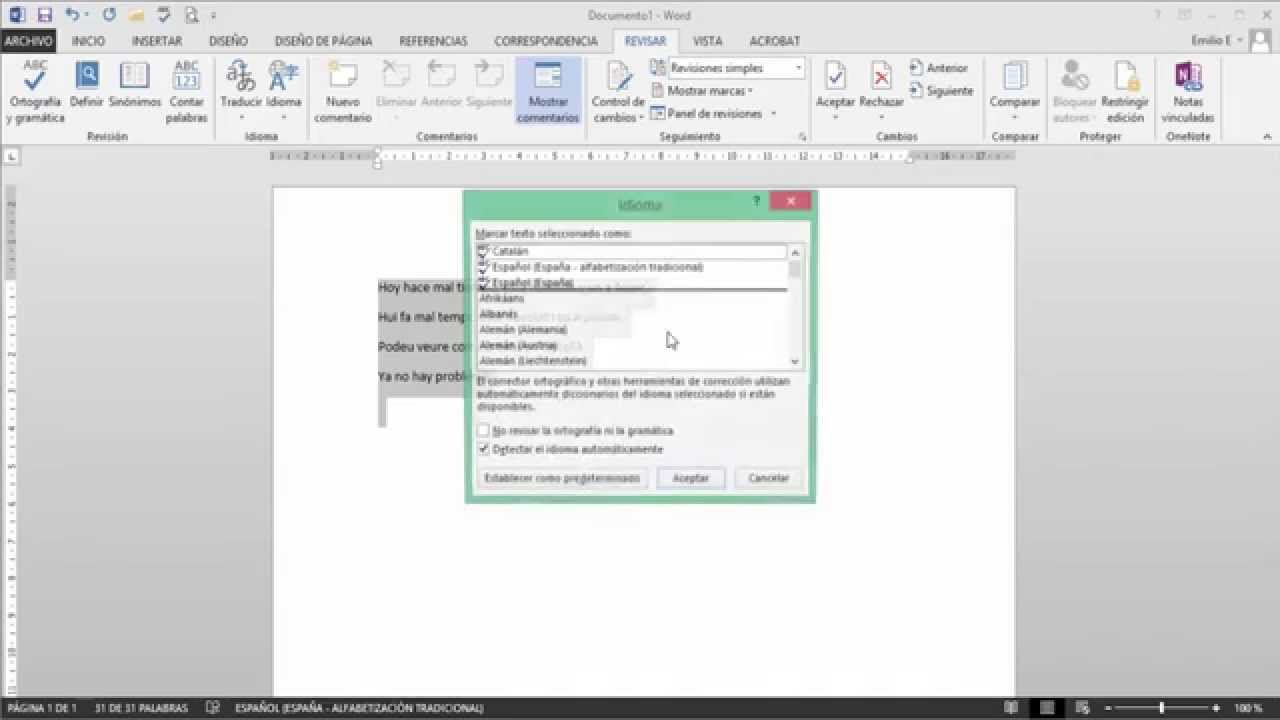Viewport: 1280px width, 720px height.
Task: Switch to the REFERENCIAS tab
Action: [433, 41]
